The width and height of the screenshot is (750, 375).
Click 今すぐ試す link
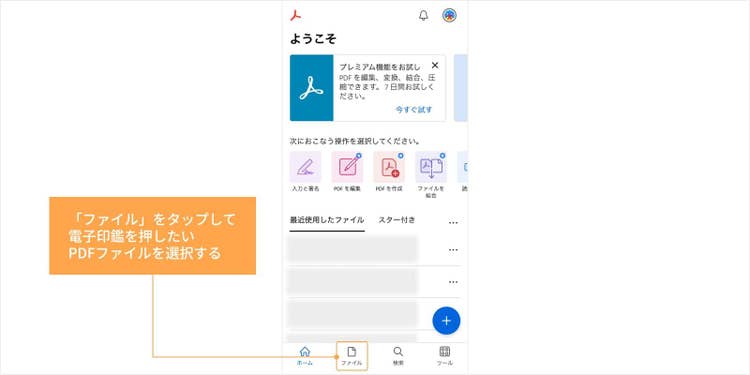point(414,110)
